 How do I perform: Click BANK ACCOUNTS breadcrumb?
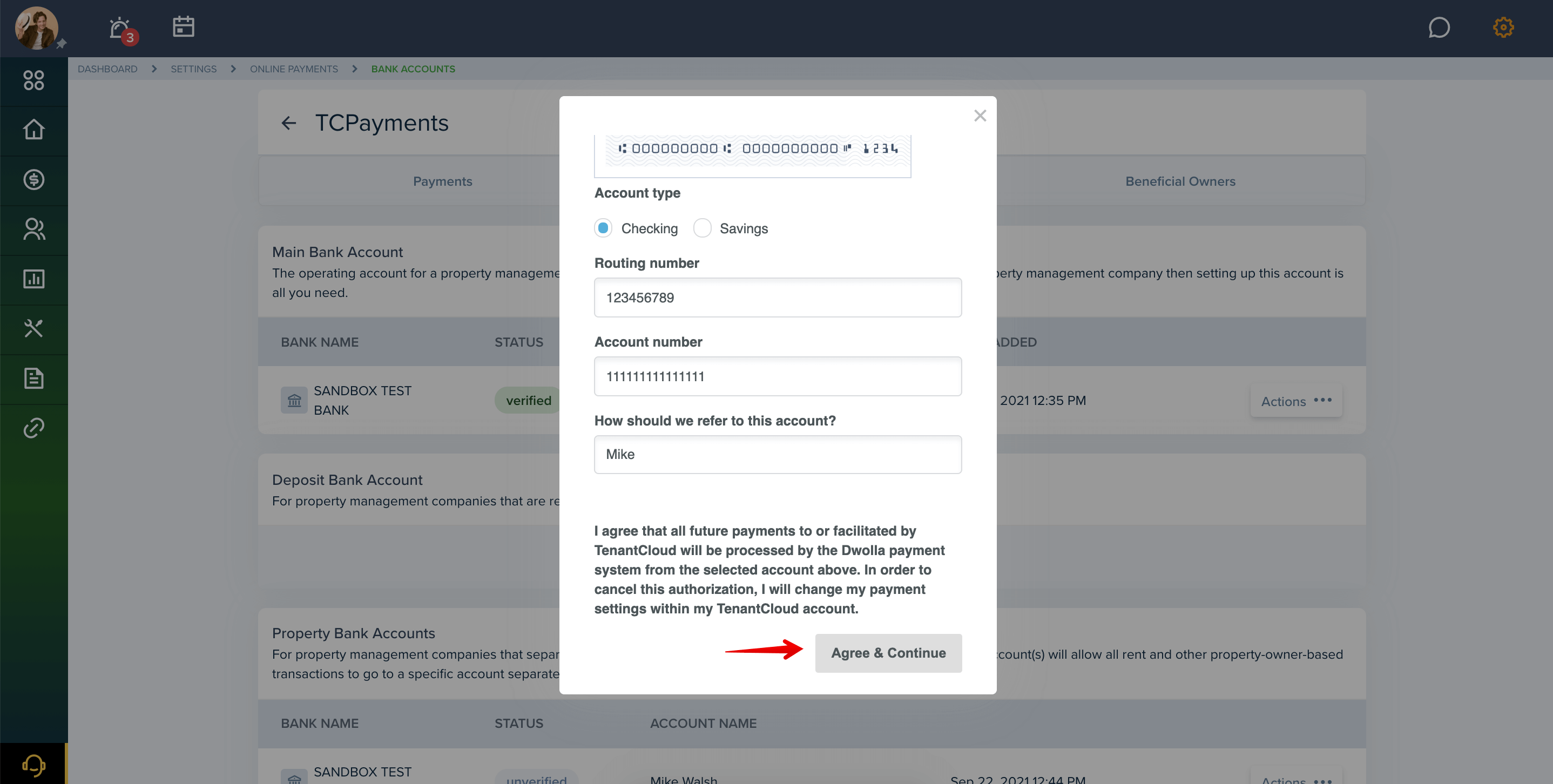pyautogui.click(x=413, y=69)
